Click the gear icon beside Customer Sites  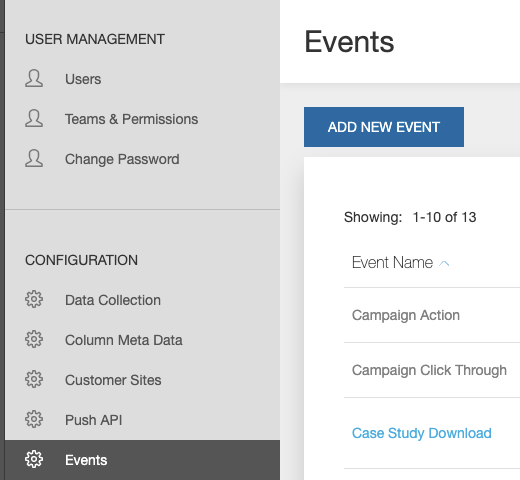point(34,379)
